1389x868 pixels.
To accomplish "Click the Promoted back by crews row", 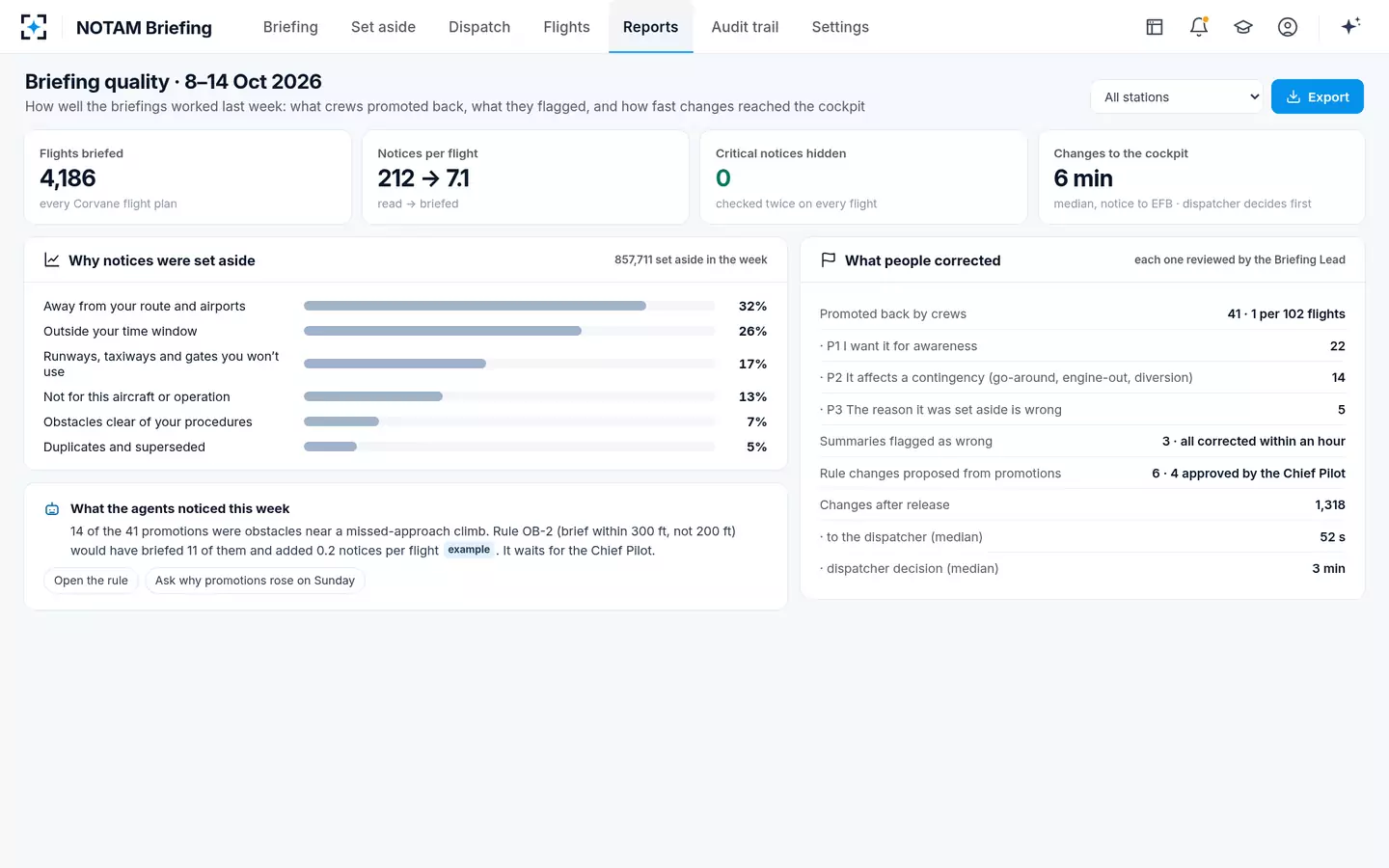I will [1082, 313].
